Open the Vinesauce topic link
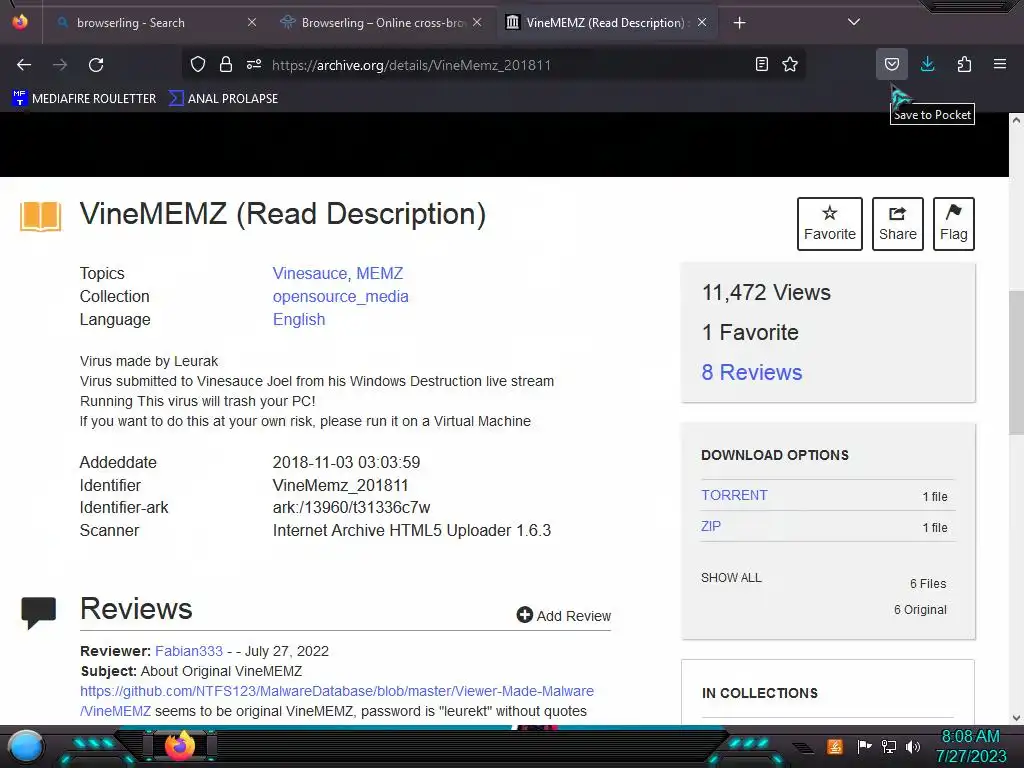1024x768 pixels. click(x=310, y=273)
